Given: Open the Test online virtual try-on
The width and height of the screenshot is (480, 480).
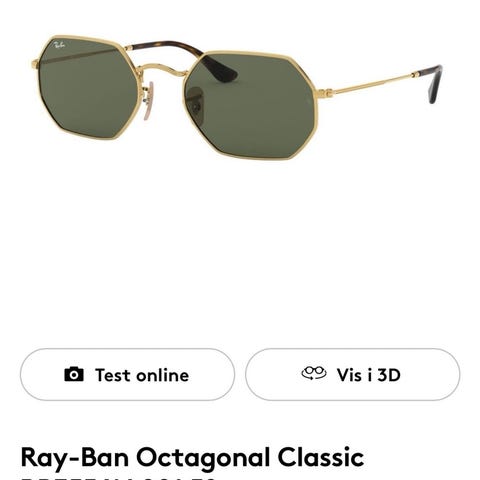Looking at the screenshot, I should [127, 374].
